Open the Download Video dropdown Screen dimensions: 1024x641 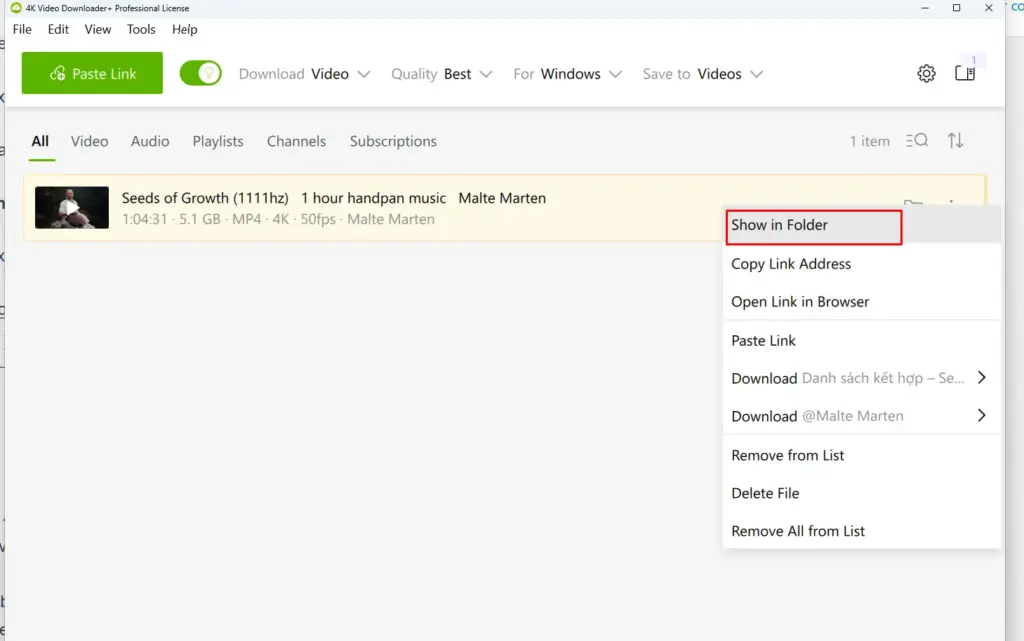(304, 74)
